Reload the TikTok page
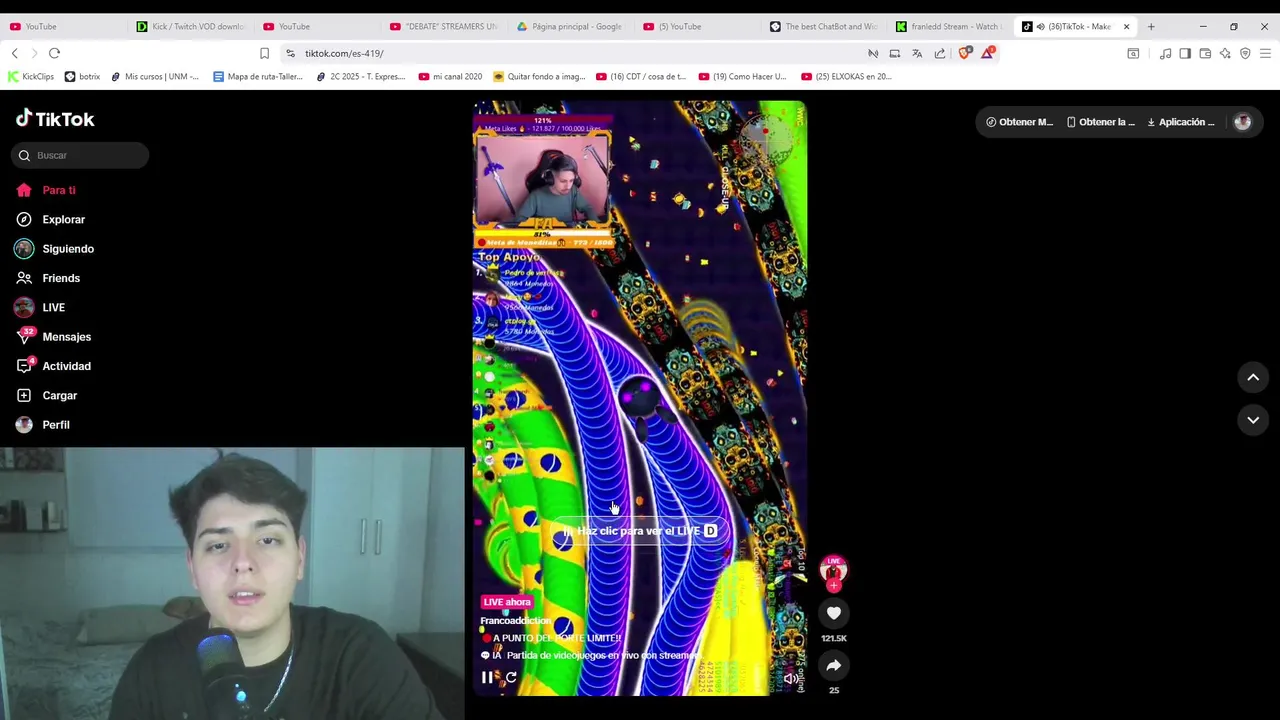The width and height of the screenshot is (1280, 720). click(54, 53)
